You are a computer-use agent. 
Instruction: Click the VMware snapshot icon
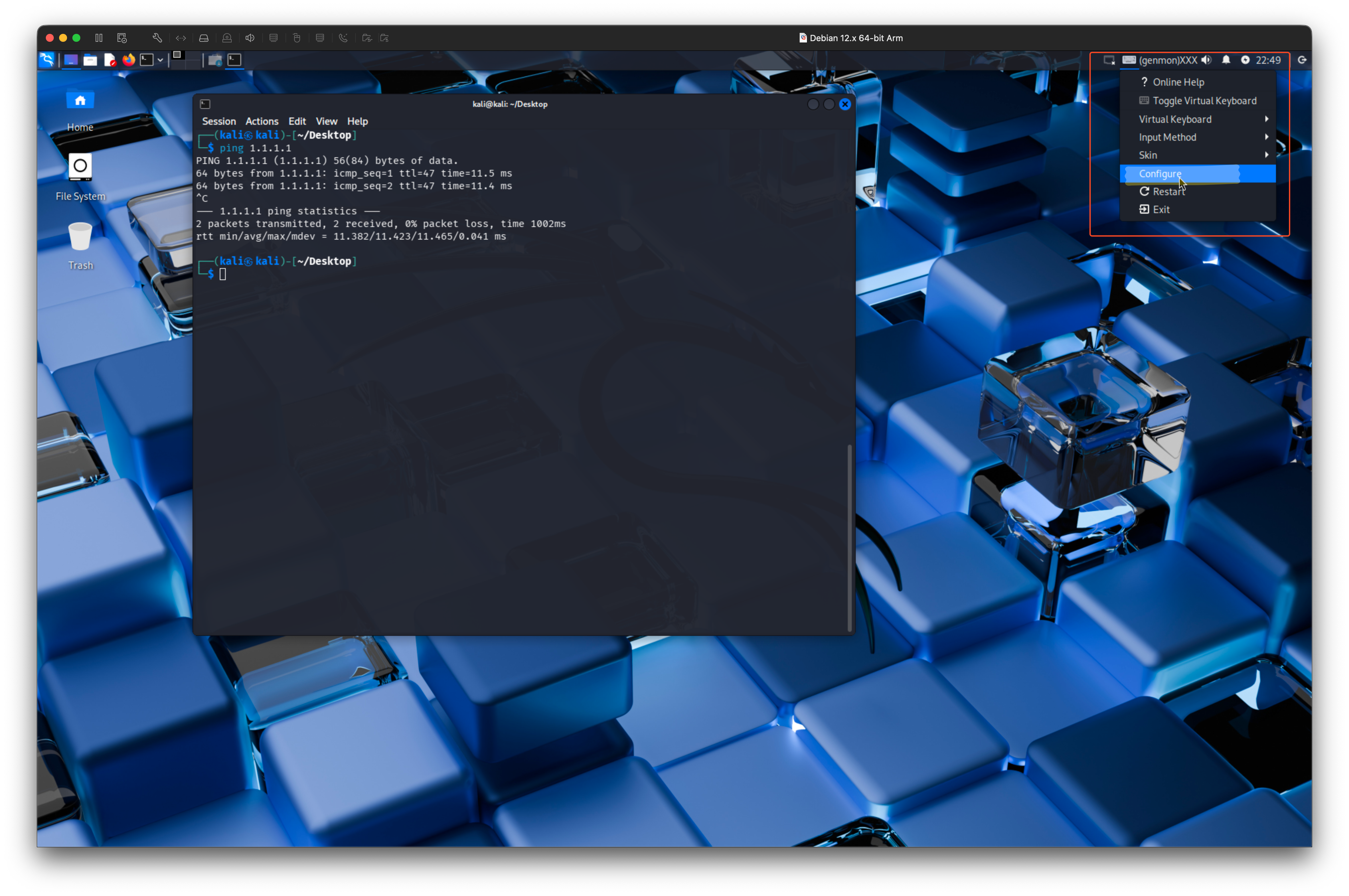[x=122, y=38]
